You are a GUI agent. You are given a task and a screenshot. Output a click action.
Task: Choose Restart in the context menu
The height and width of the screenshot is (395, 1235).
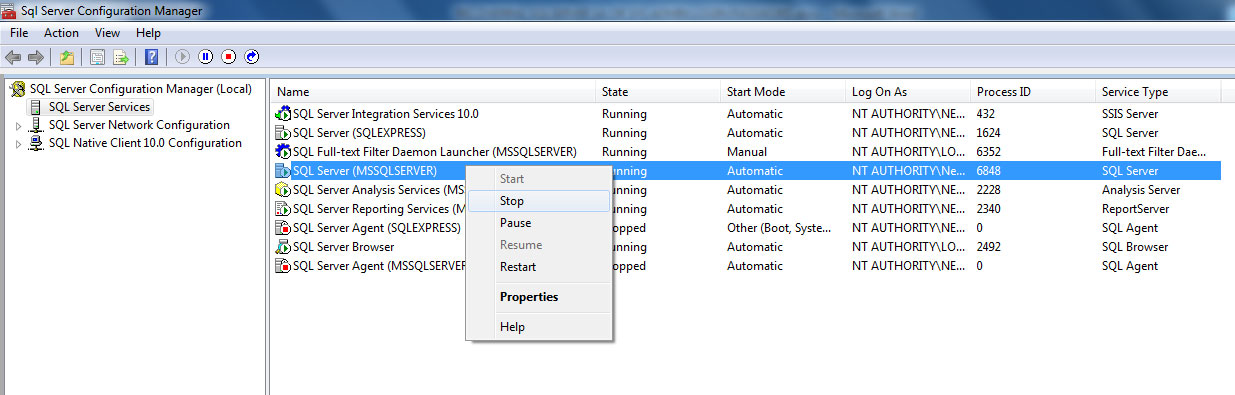click(539, 267)
